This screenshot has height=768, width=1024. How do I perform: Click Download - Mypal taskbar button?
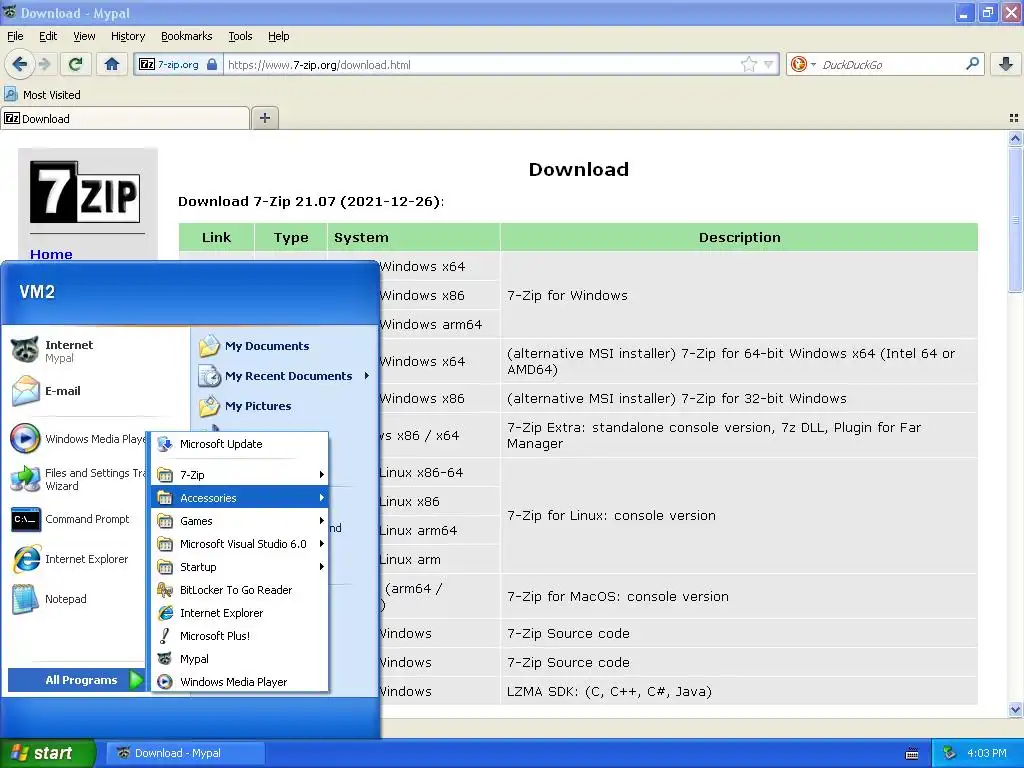click(x=184, y=753)
